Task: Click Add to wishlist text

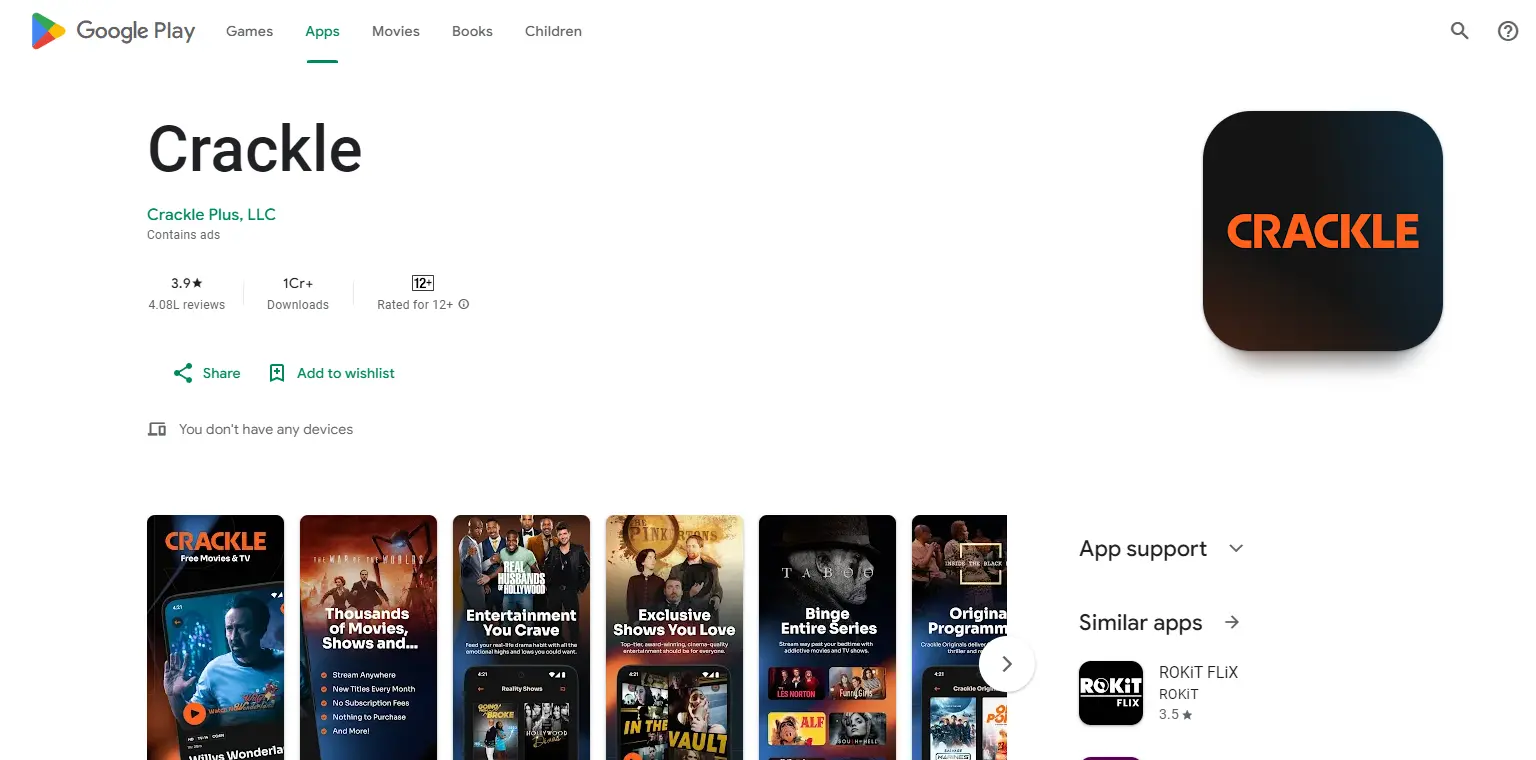Action: coord(346,373)
